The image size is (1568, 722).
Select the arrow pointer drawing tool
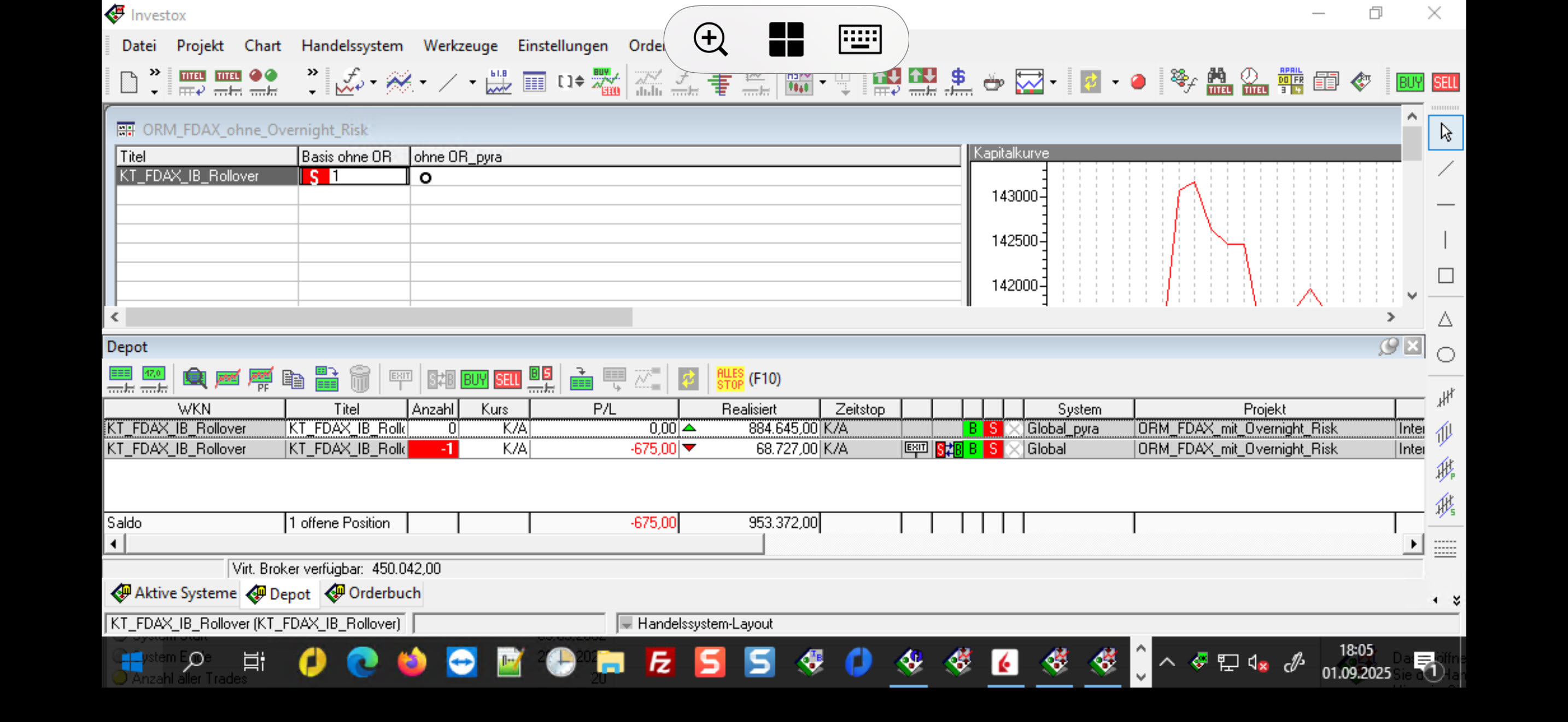coord(1445,132)
